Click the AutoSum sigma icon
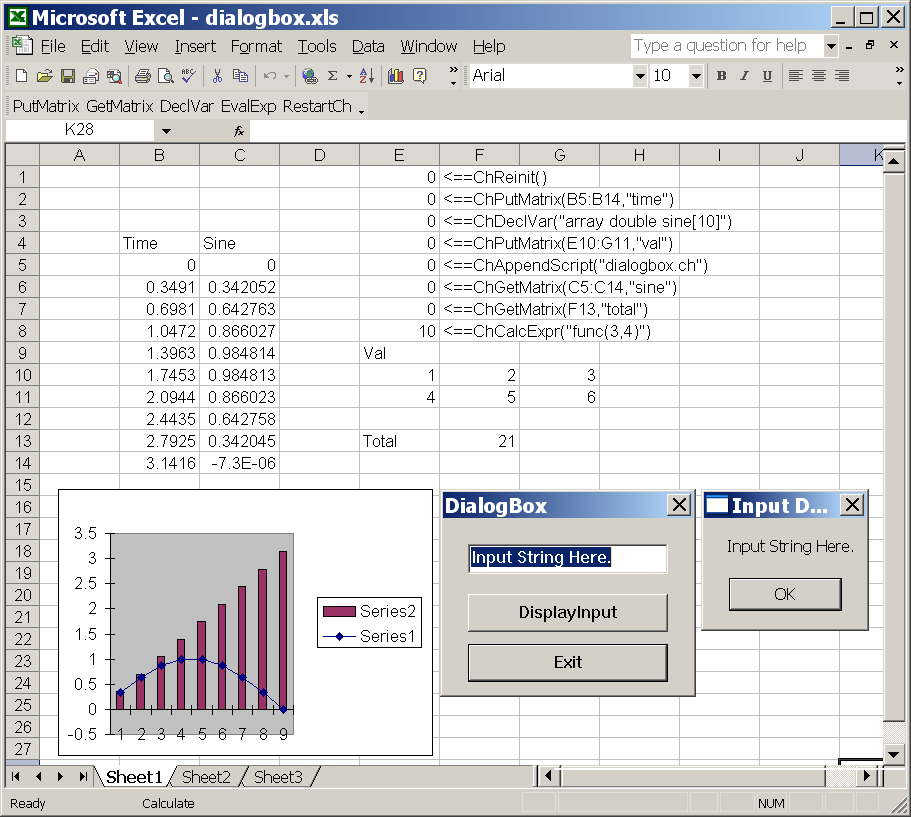Image resolution: width=911 pixels, height=817 pixels. click(332, 76)
